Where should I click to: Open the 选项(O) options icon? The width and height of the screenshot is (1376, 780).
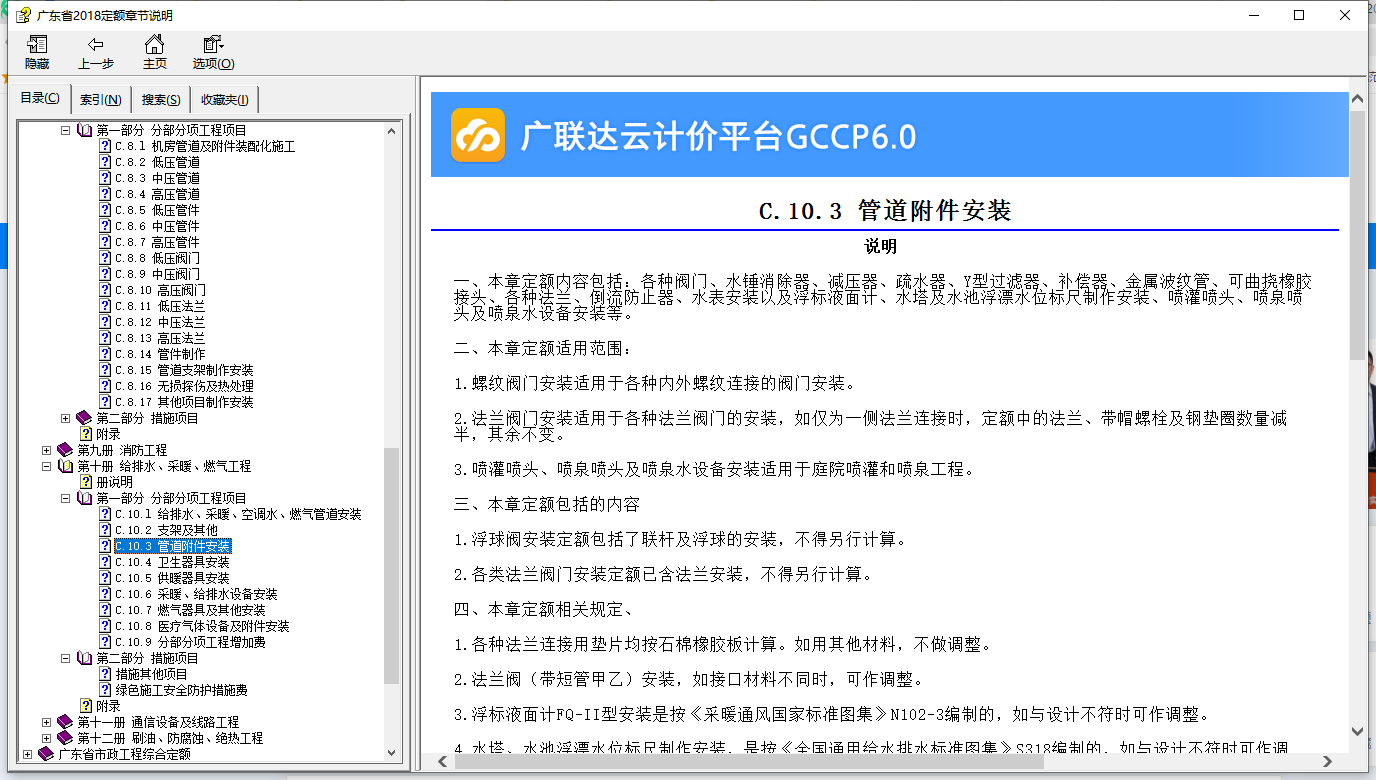(x=213, y=45)
